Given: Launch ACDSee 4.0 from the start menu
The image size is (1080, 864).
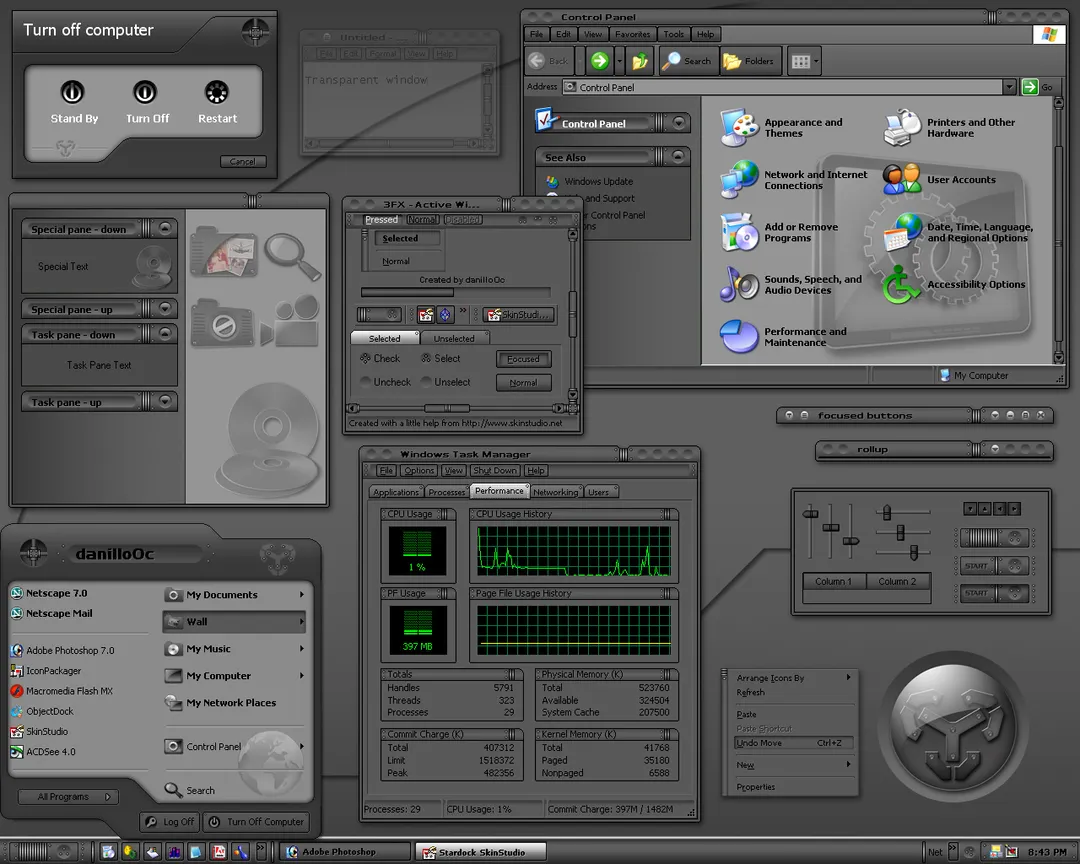Looking at the screenshot, I should click(x=43, y=752).
